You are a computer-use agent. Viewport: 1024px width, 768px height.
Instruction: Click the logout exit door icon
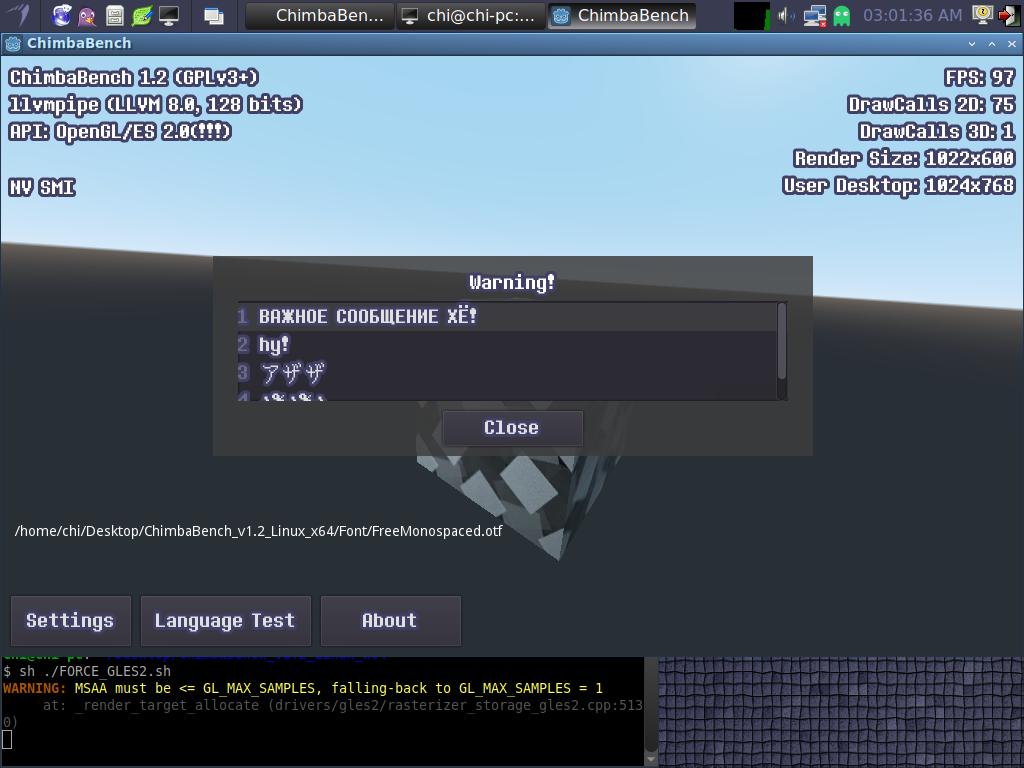click(1008, 15)
